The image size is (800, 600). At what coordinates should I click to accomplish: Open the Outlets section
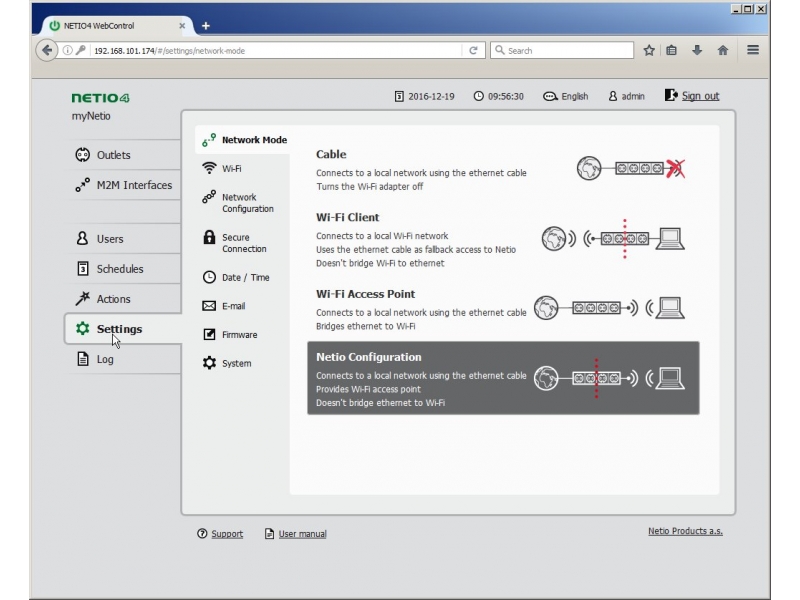[123, 155]
